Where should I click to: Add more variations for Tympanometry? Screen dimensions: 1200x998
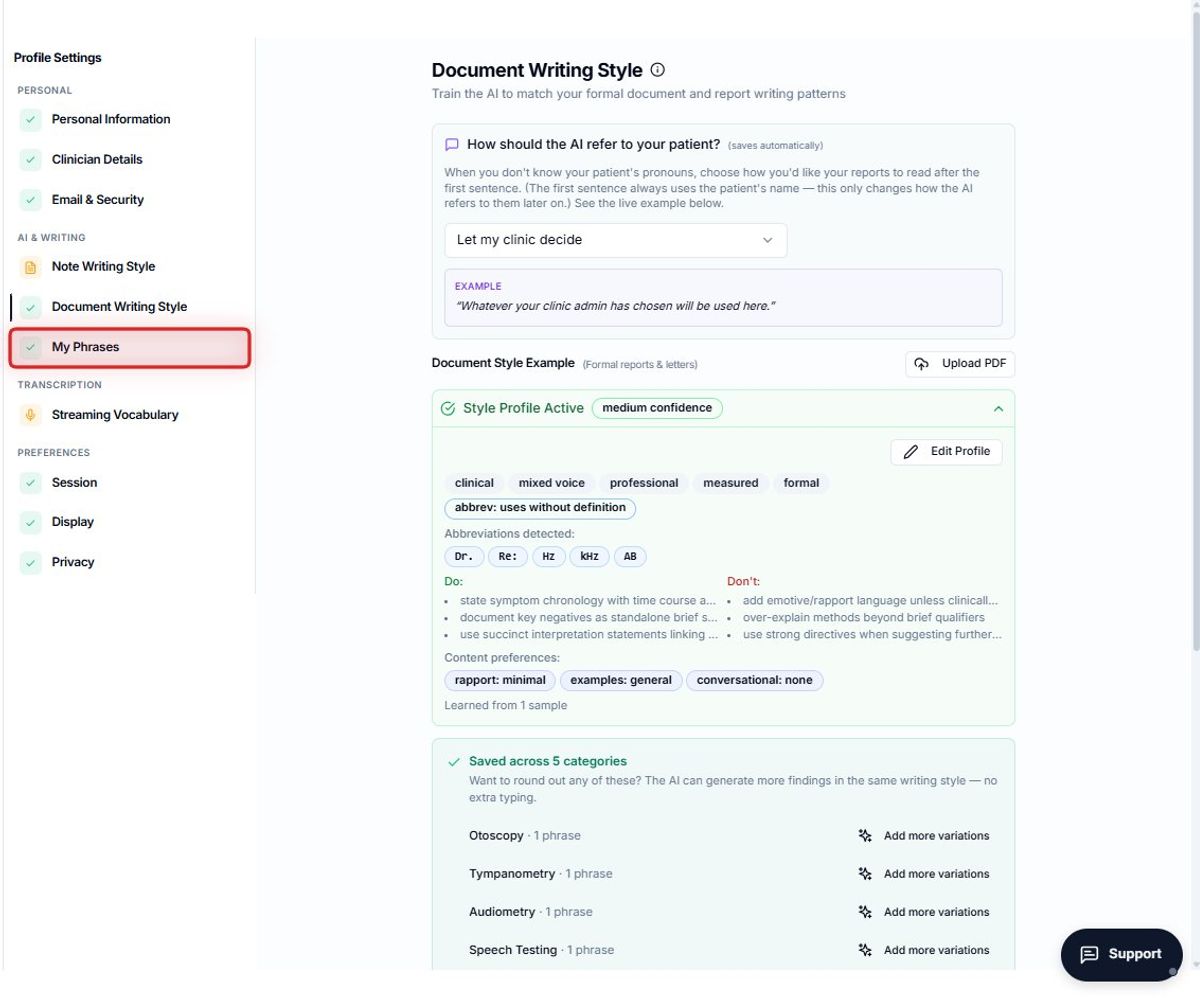[924, 874]
